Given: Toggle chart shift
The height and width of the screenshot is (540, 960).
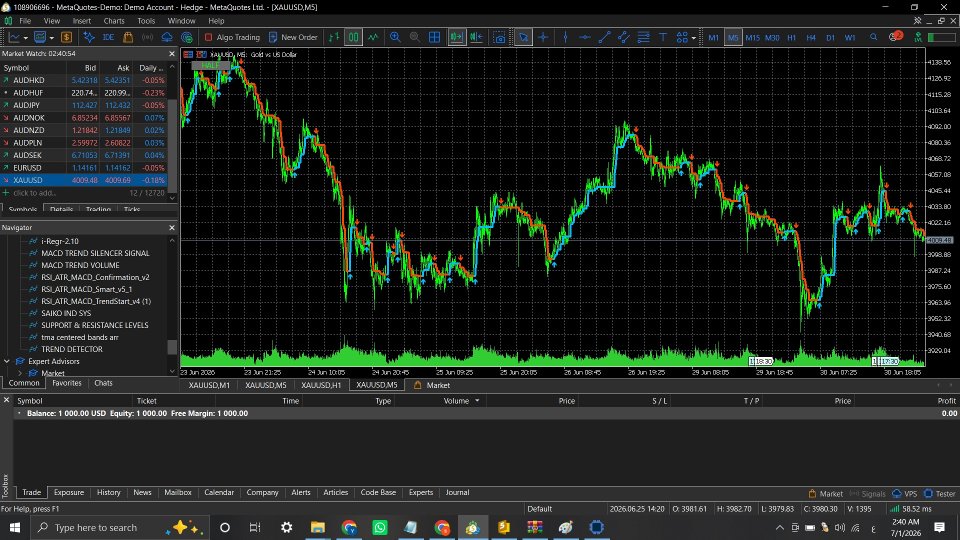Looking at the screenshot, I should [476, 37].
